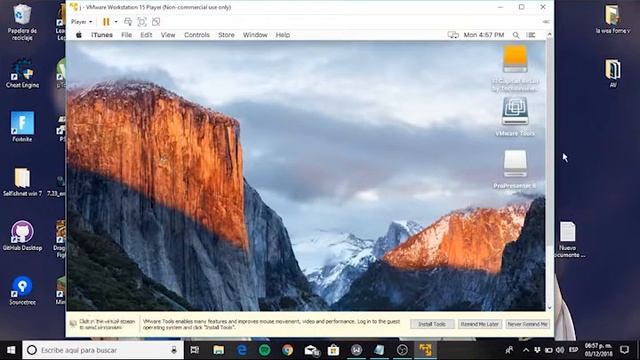The width and height of the screenshot is (640, 360).
Task: Open OBS Studio from the taskbar
Action: (402, 350)
